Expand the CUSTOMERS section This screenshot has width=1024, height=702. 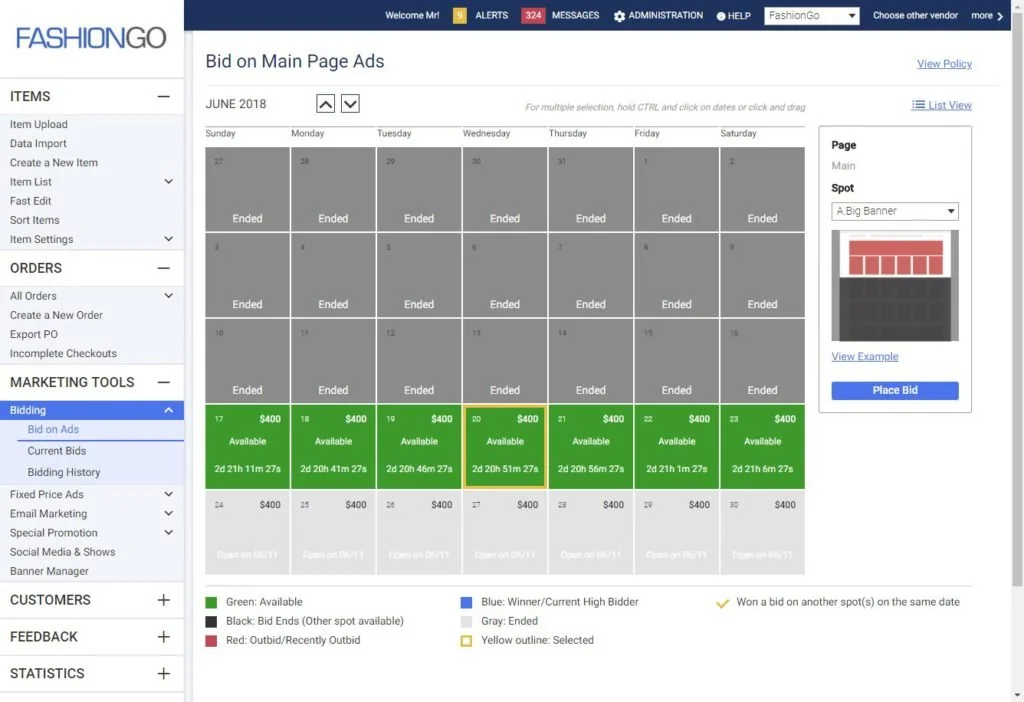point(163,599)
